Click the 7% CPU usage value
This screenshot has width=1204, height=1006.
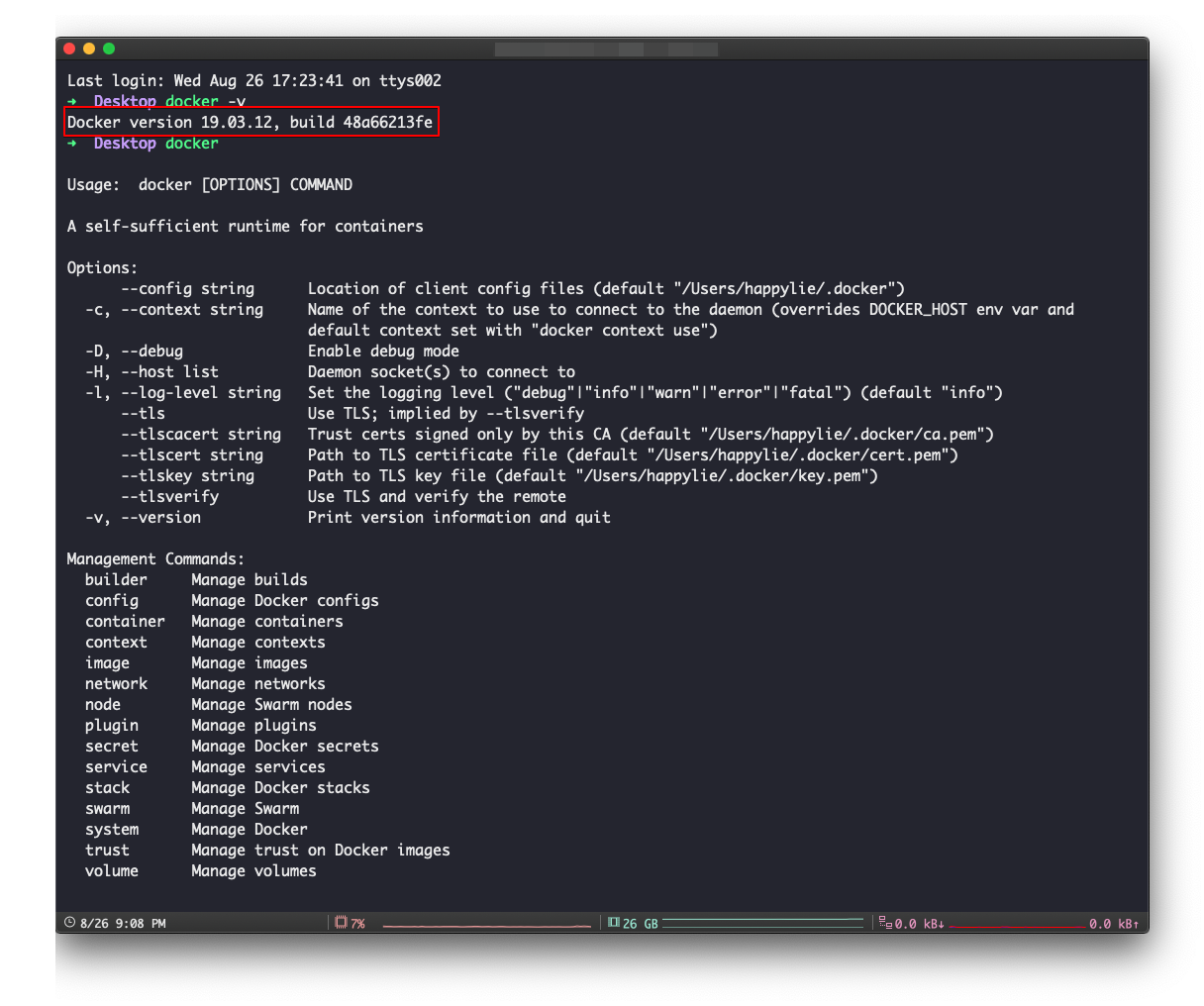point(357,924)
